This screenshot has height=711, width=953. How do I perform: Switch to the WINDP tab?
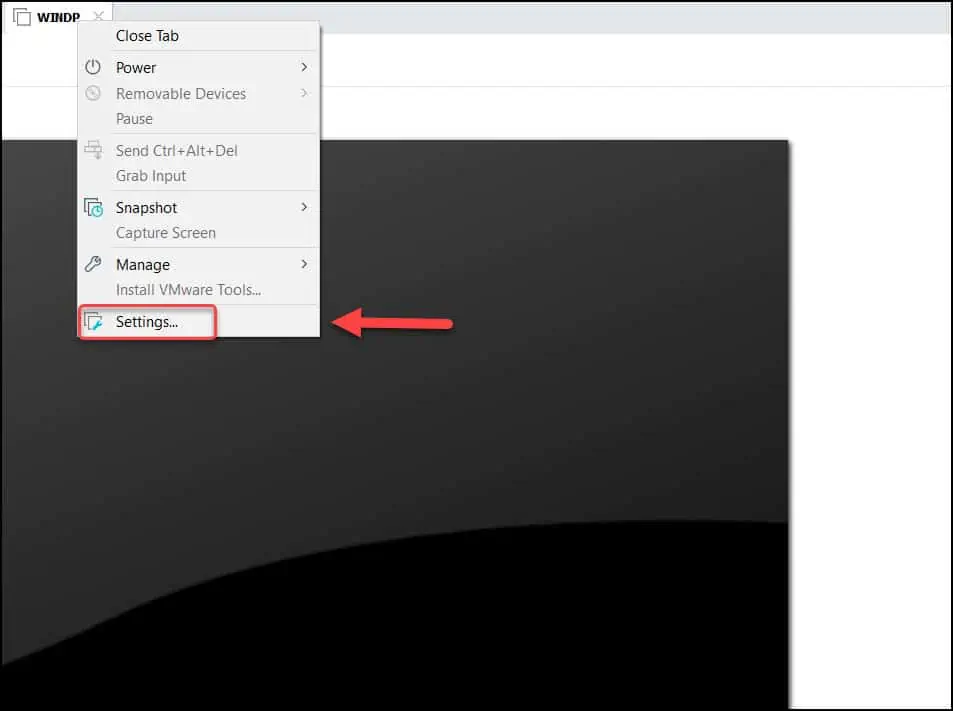[58, 18]
